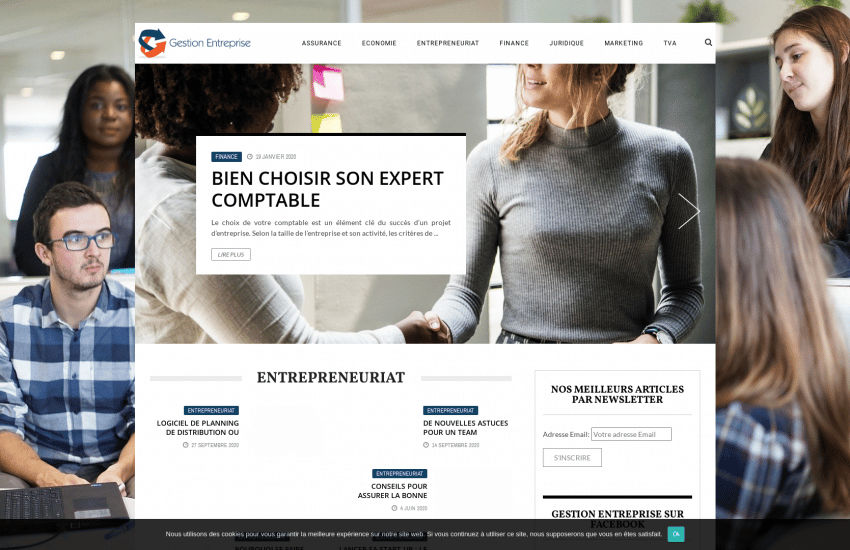The width and height of the screenshot is (850, 550).
Task: Open the FINANCE menu item
Action: (x=514, y=43)
